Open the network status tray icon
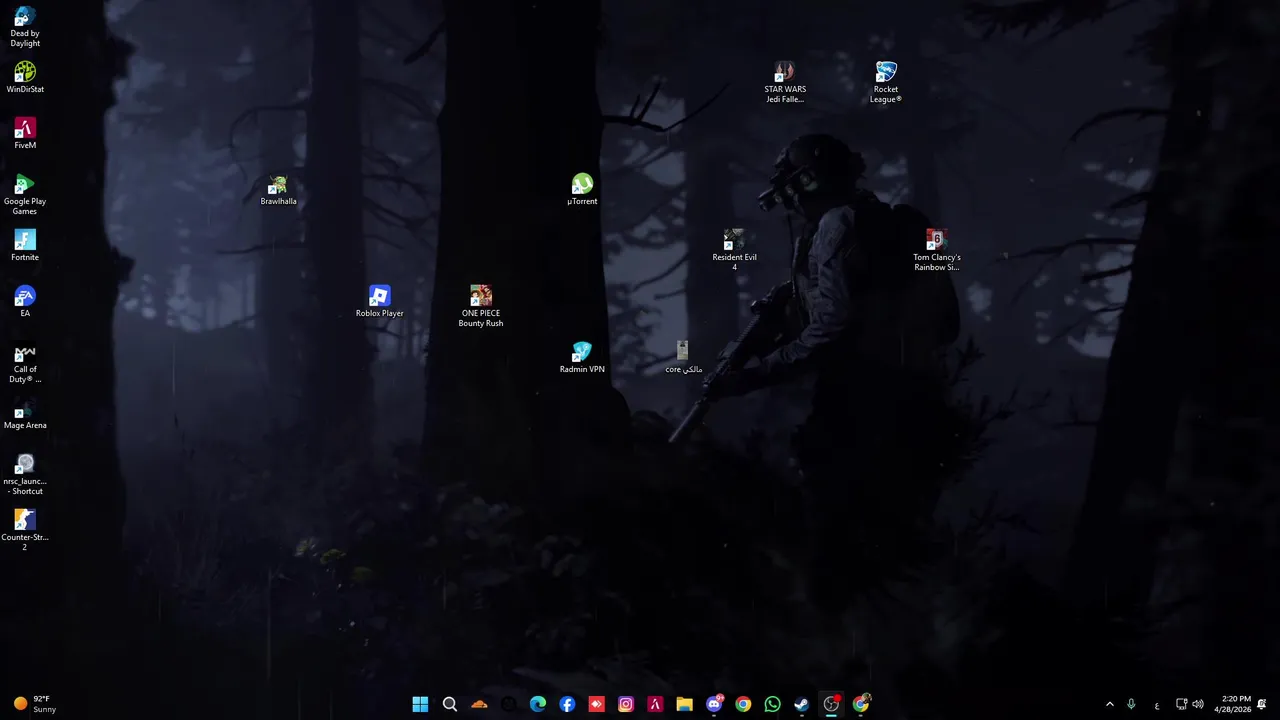Screen dimensions: 1280x720 point(1181,704)
